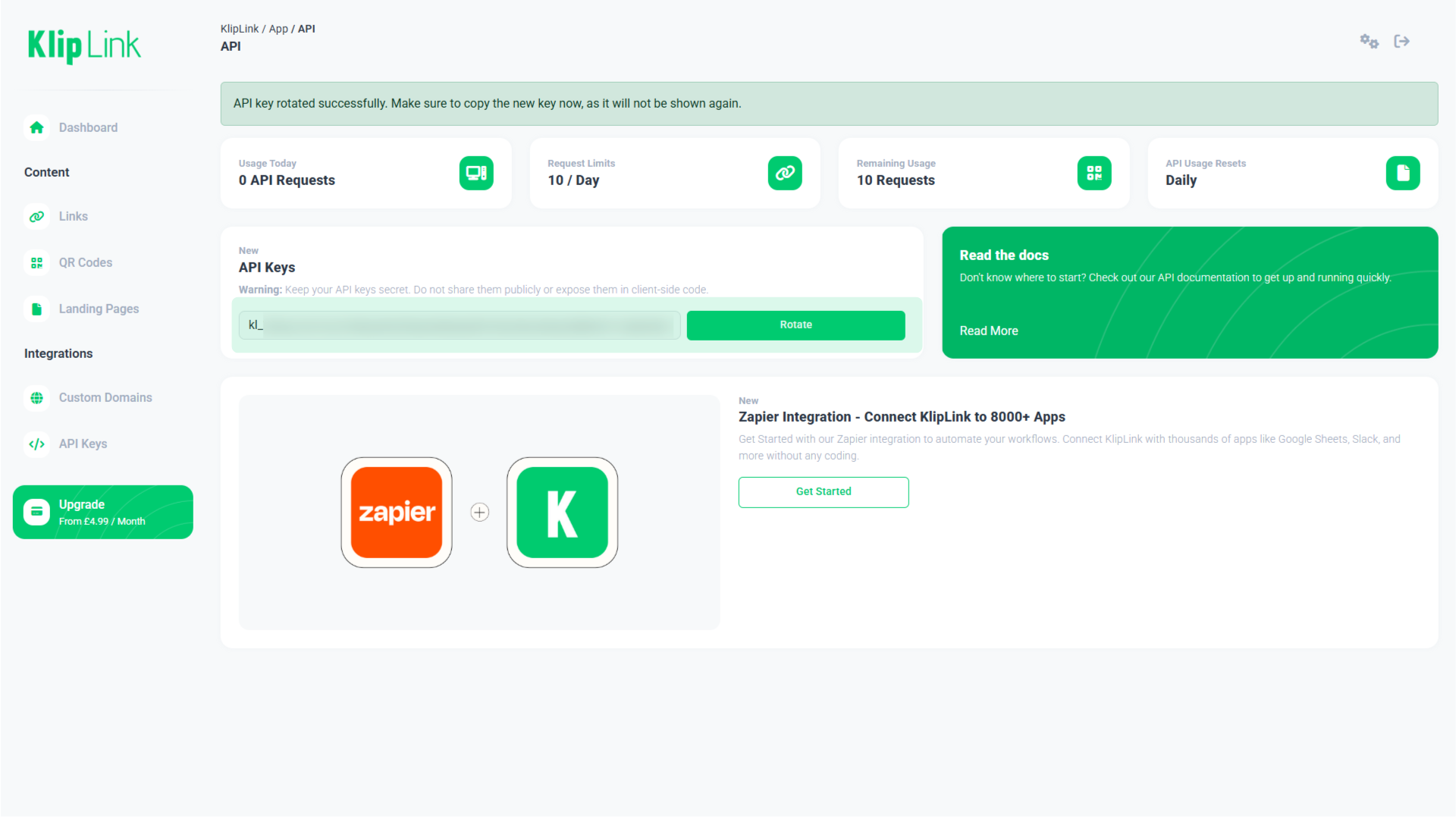This screenshot has height=819, width=1456.
Task: Click the Links chain icon in sidebar
Action: coord(36,216)
